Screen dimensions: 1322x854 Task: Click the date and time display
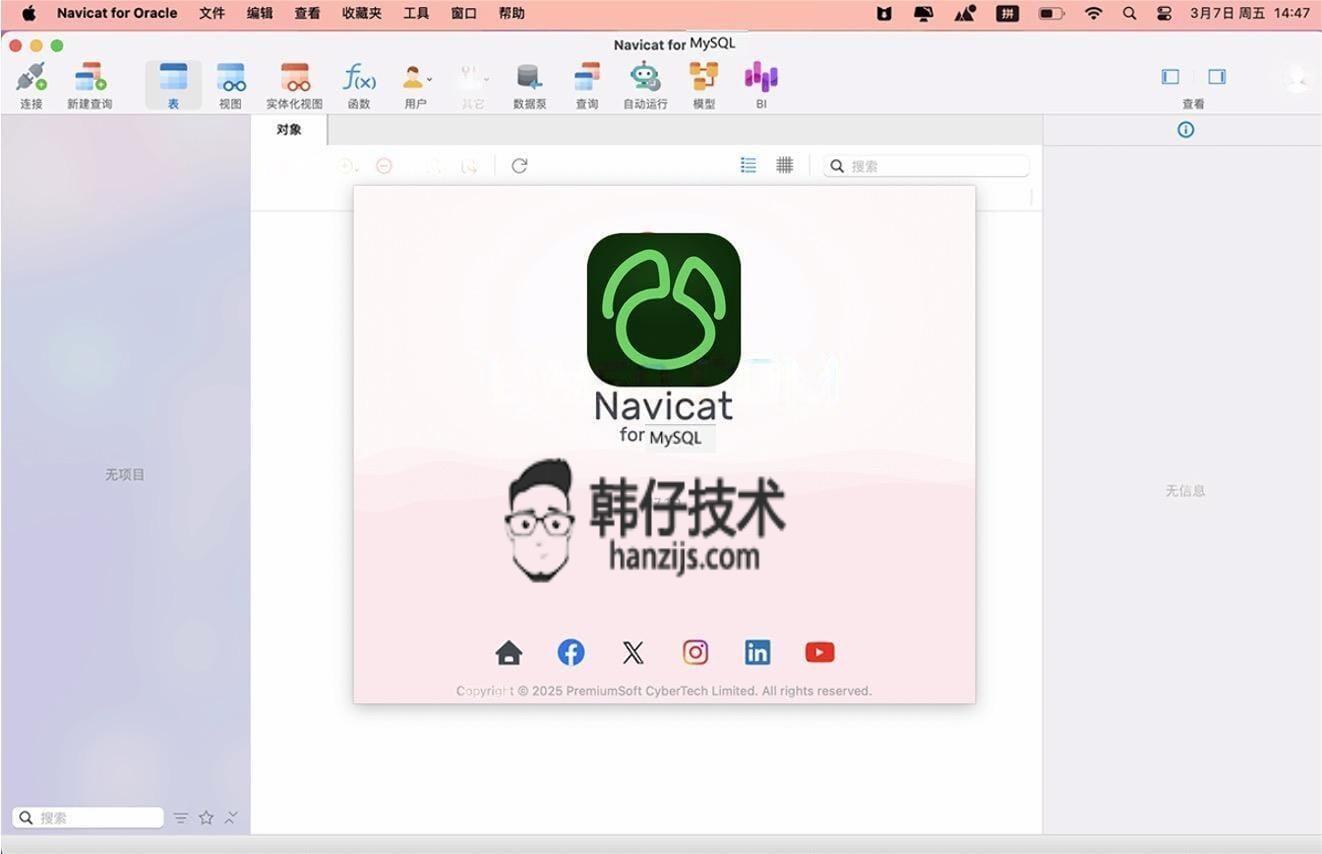[1249, 14]
